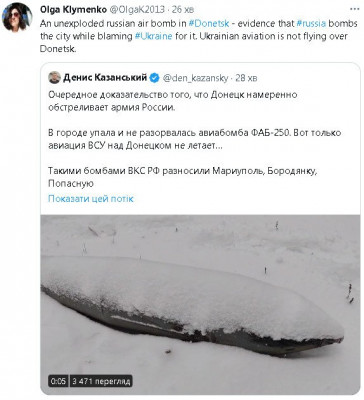Open the 28 хв quoted tweet timestamp
364x400 pixels.
coord(246,78)
